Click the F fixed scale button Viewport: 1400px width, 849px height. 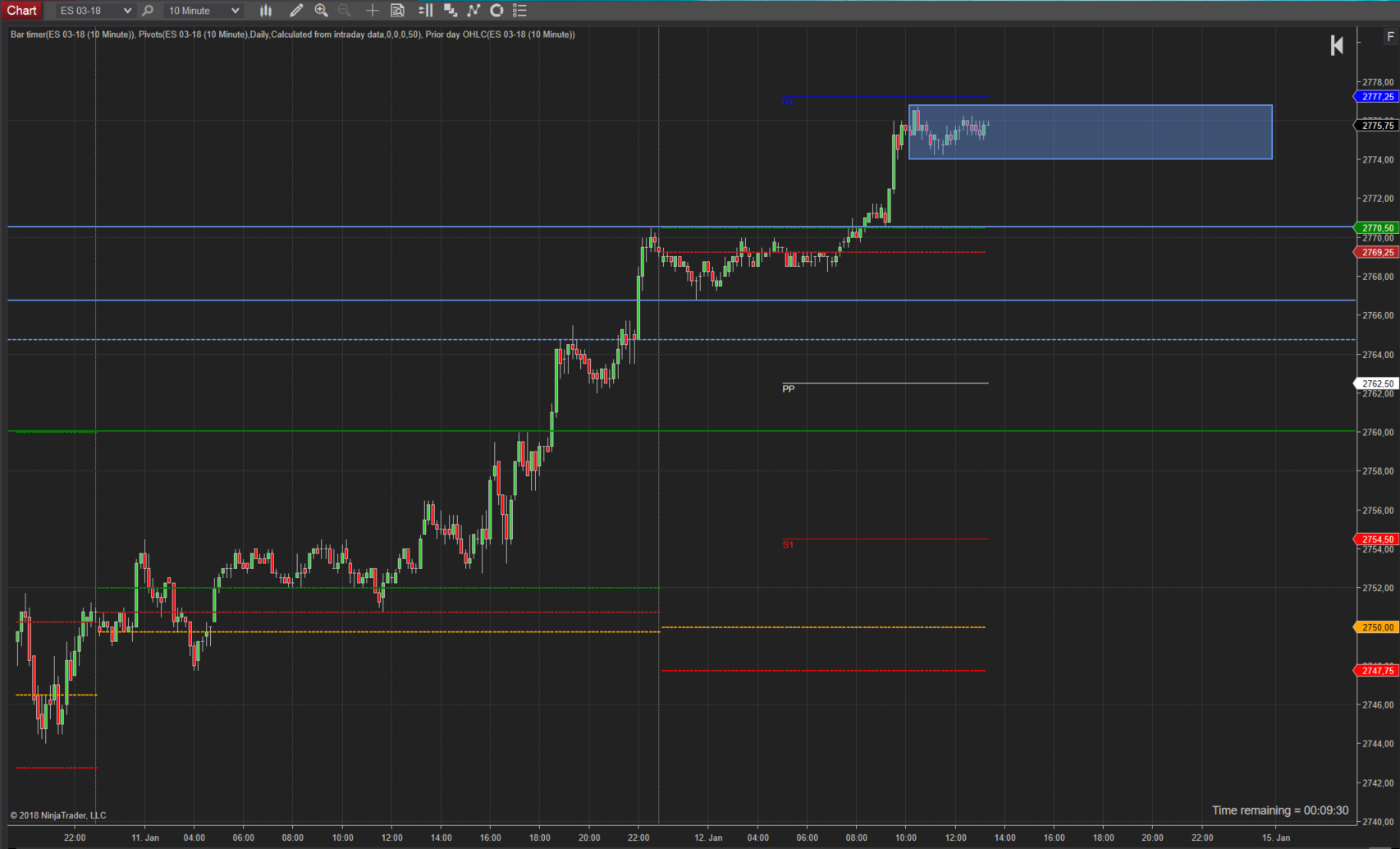pos(1390,36)
